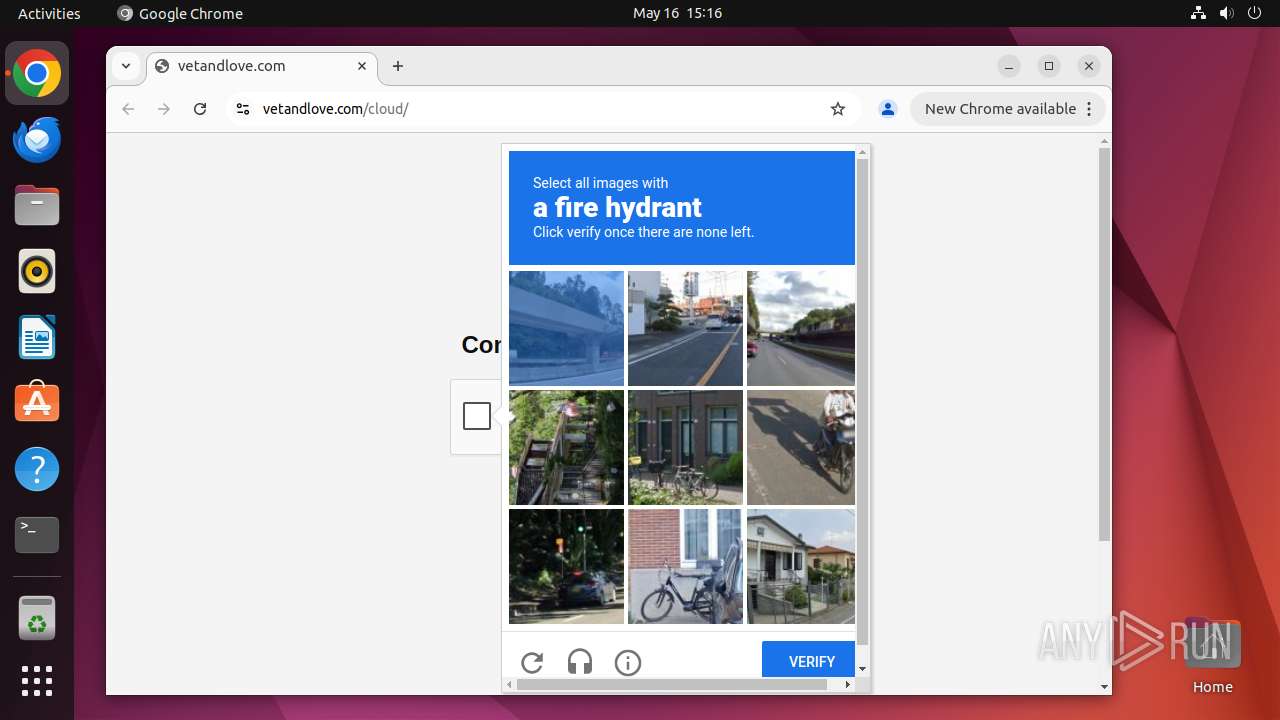Select the white house image tile
The width and height of the screenshot is (1280, 720).
(801, 566)
